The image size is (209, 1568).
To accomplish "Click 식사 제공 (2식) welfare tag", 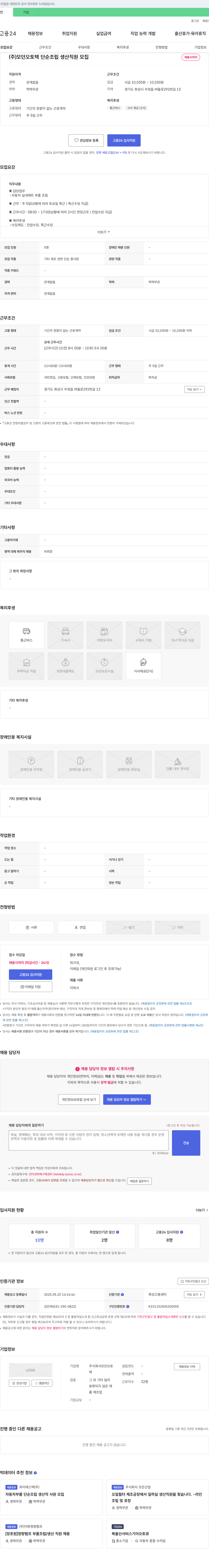I will point(137,108).
